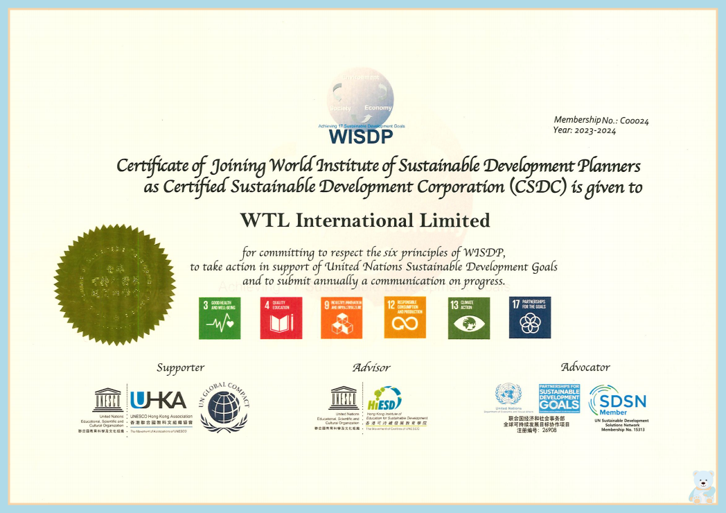Click 'to take action in support' line
The height and width of the screenshot is (513, 726).
(374, 267)
